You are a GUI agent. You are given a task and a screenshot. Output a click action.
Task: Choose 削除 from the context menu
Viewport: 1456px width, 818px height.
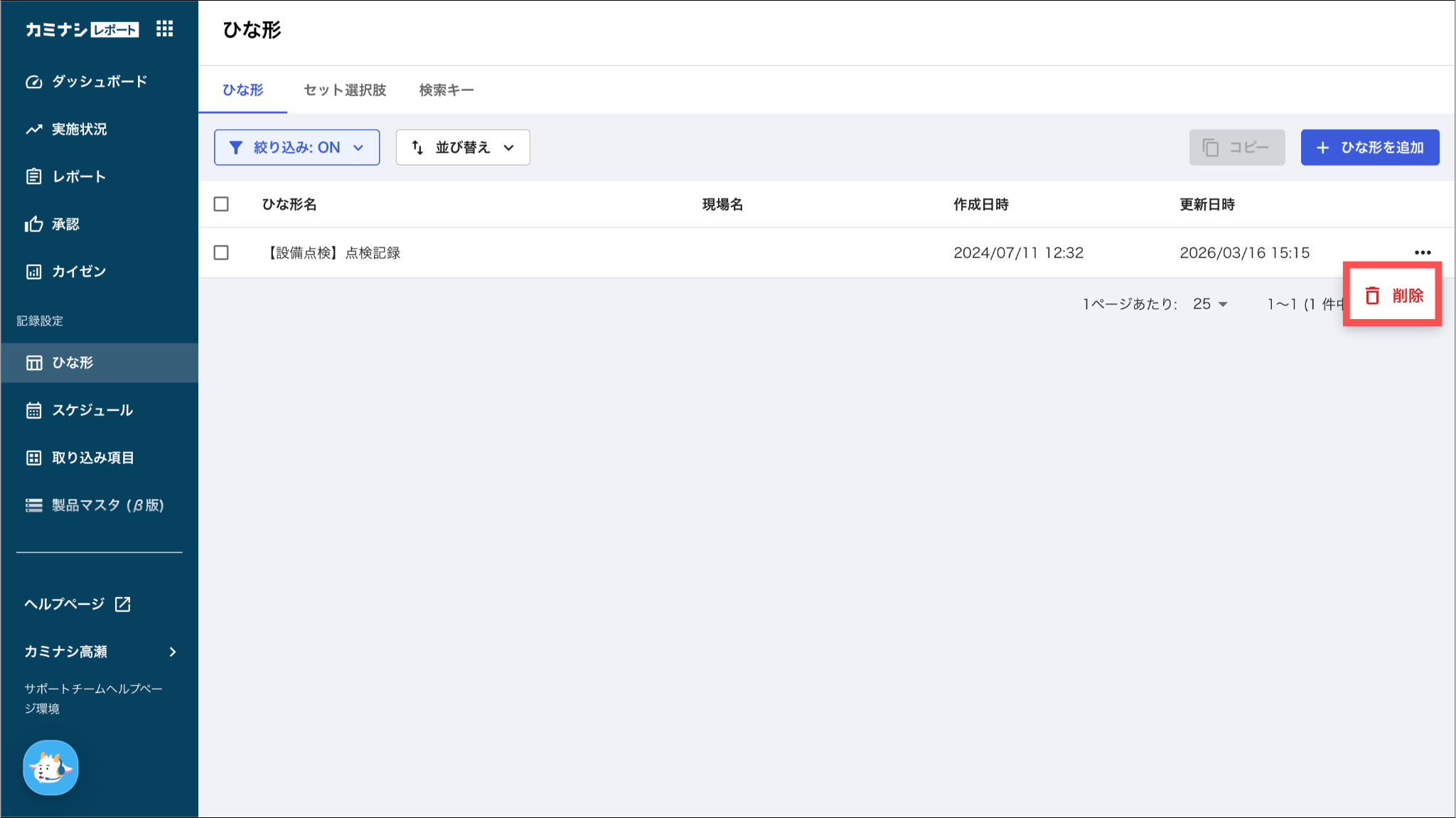pos(1393,296)
